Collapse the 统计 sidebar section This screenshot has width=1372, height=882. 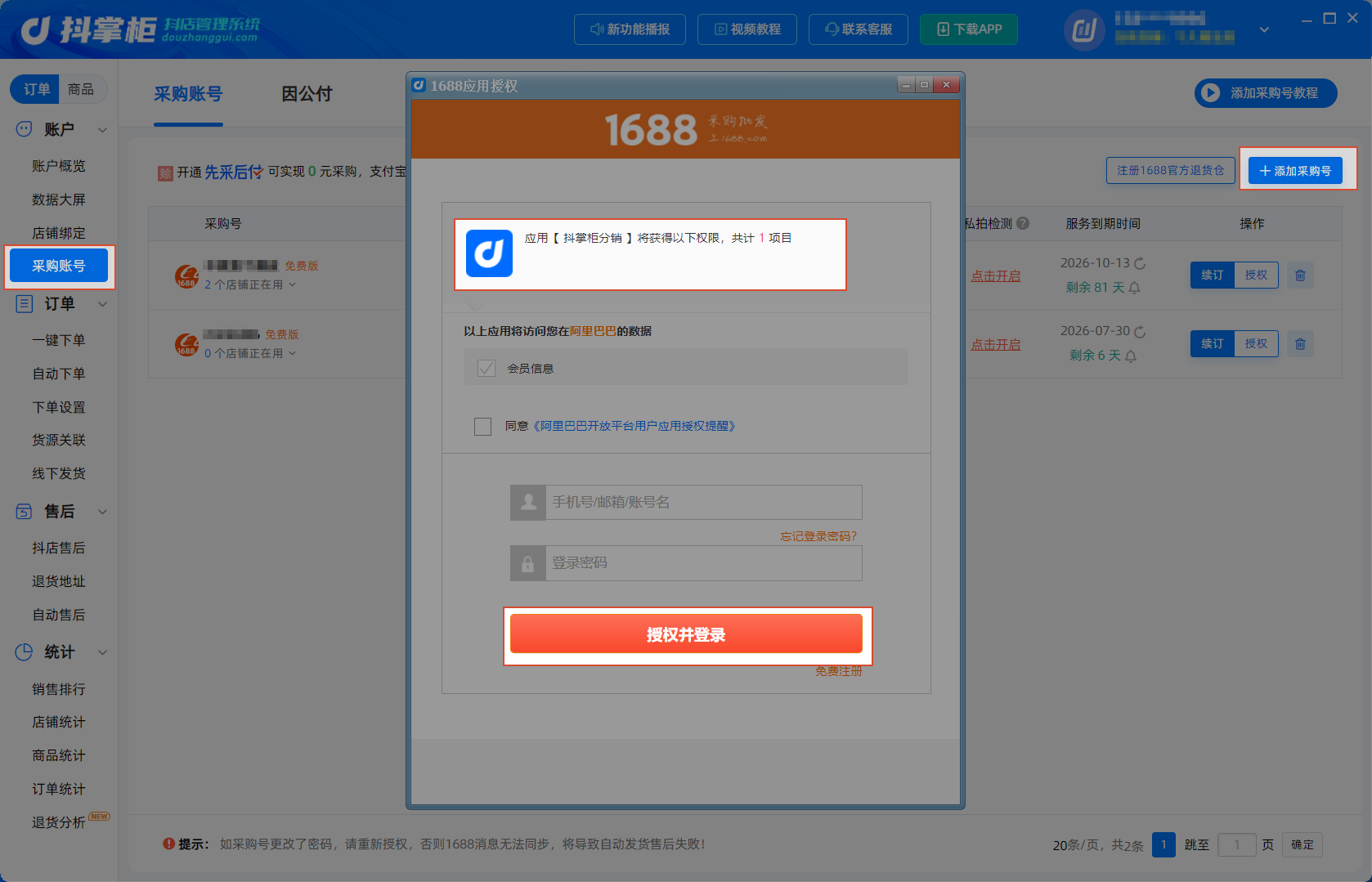pyautogui.click(x=103, y=652)
